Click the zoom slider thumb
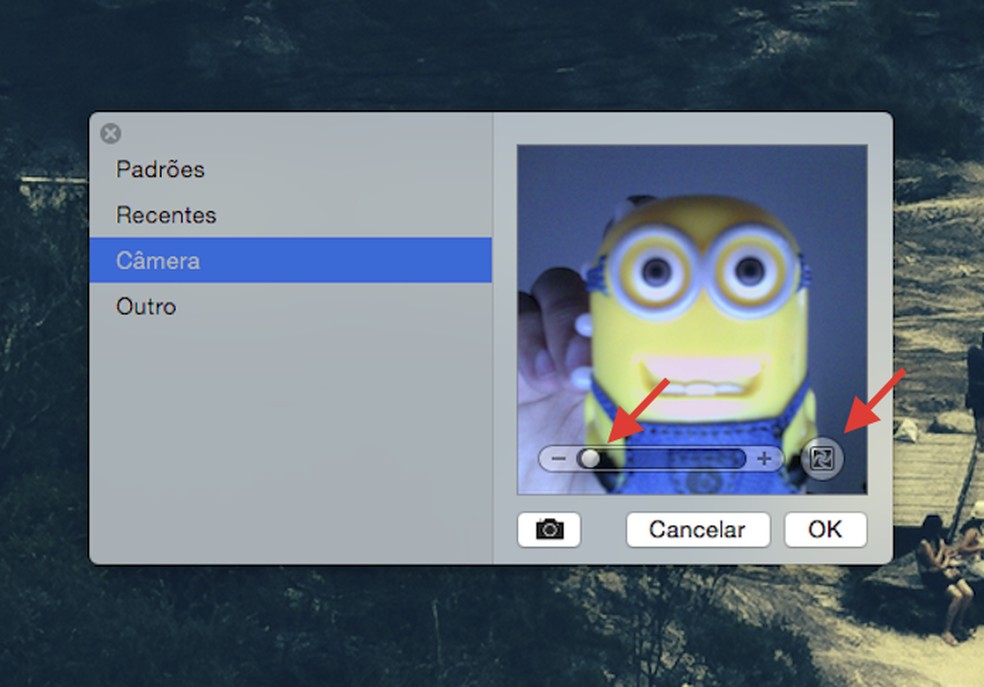Image resolution: width=984 pixels, height=687 pixels. tap(591, 459)
